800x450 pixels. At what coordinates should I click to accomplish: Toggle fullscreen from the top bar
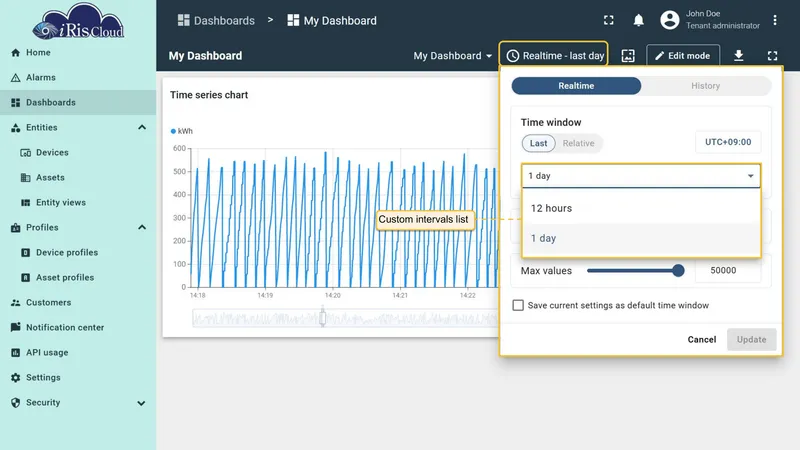[609, 20]
